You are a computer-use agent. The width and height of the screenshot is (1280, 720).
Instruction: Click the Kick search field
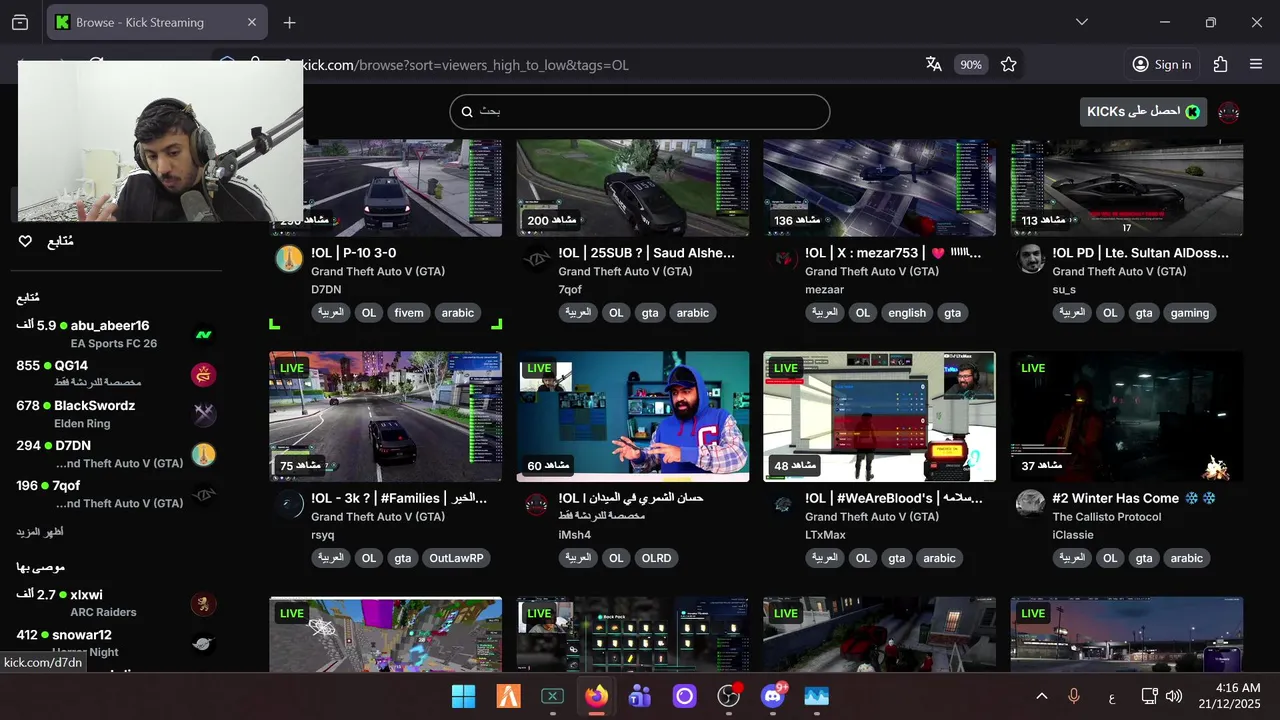click(640, 112)
